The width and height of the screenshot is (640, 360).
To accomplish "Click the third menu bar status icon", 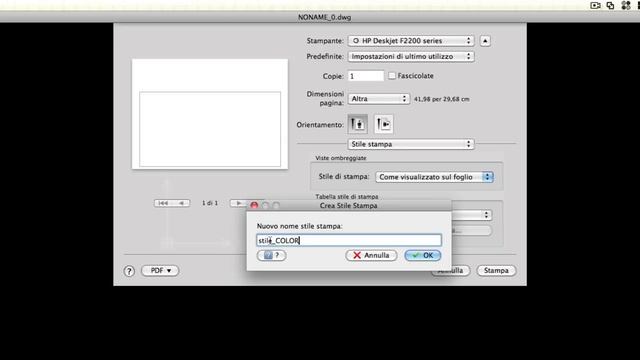I will pyautogui.click(x=626, y=5).
